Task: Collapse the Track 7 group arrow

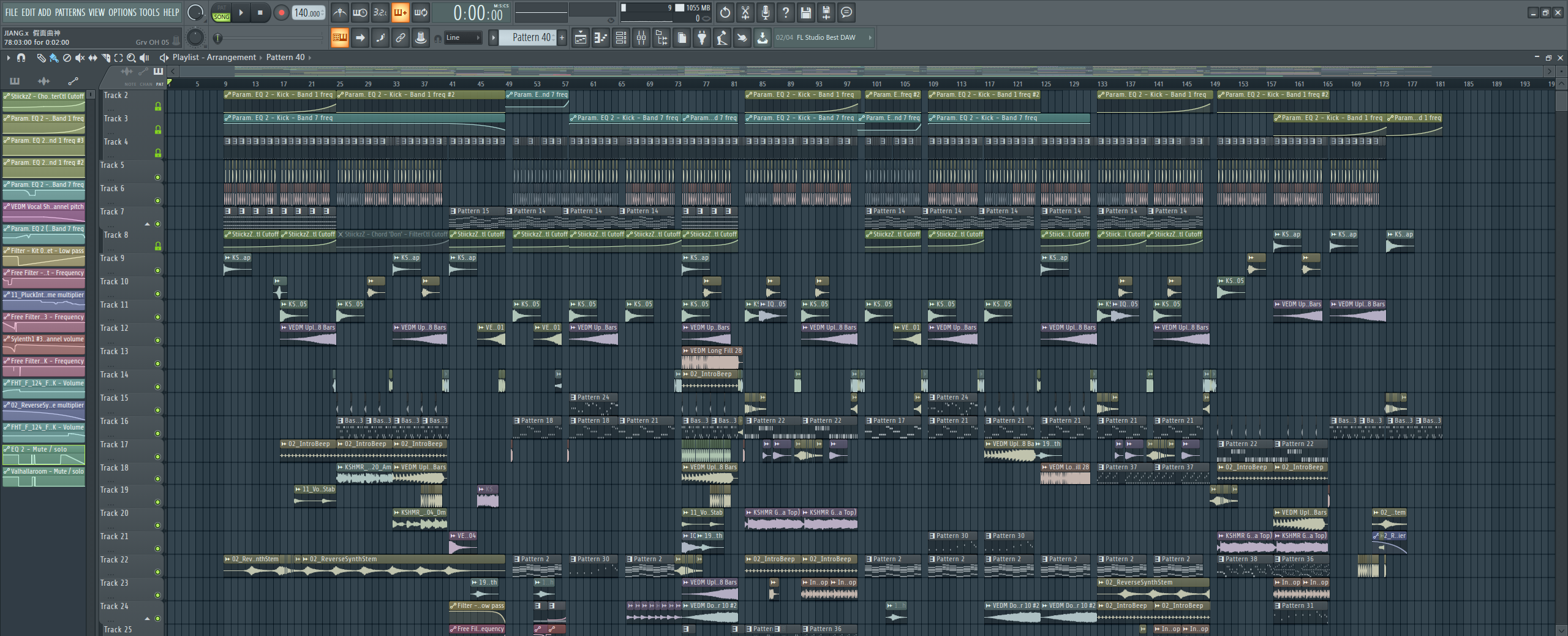Action: (147, 224)
